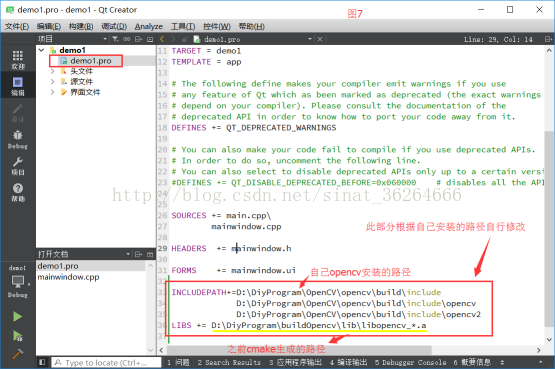
Task: Open the 6 概要信息 output pane
Action: tap(472, 362)
